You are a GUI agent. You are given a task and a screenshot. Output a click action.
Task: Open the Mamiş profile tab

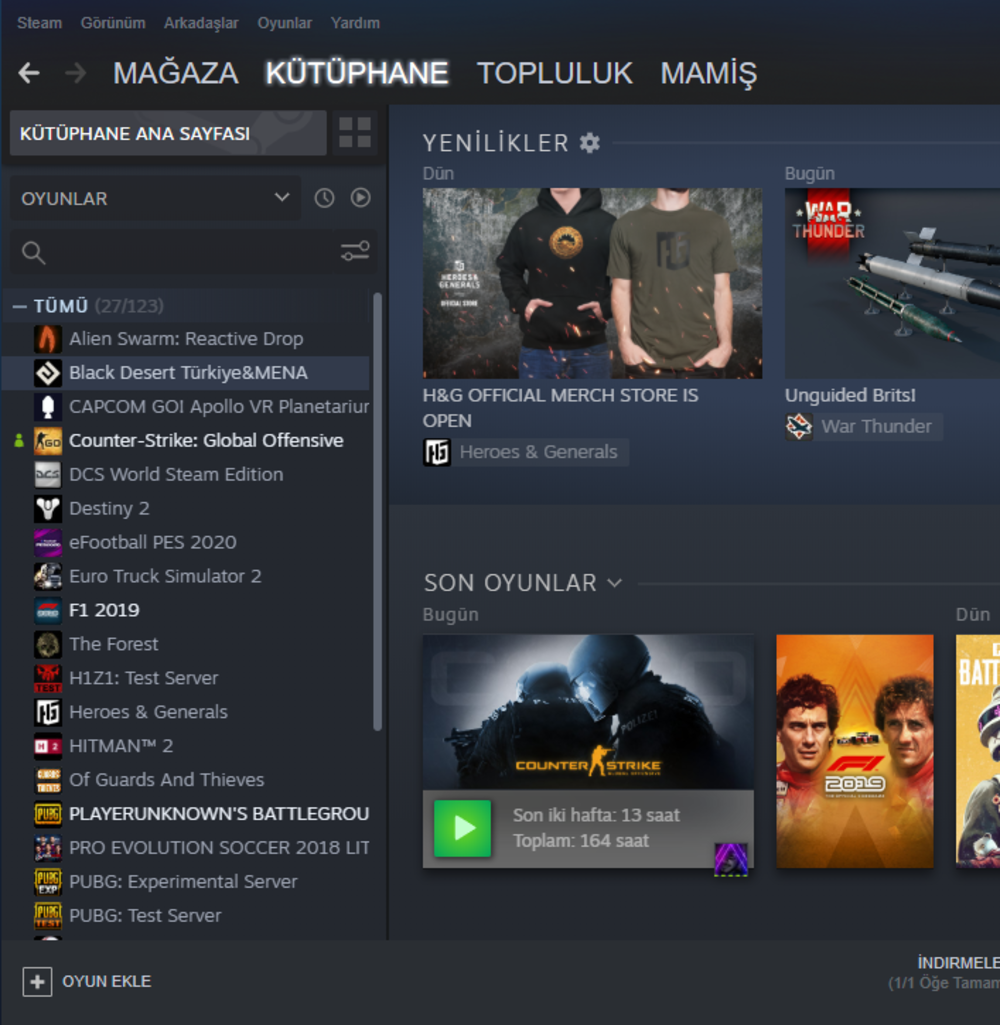coord(708,73)
